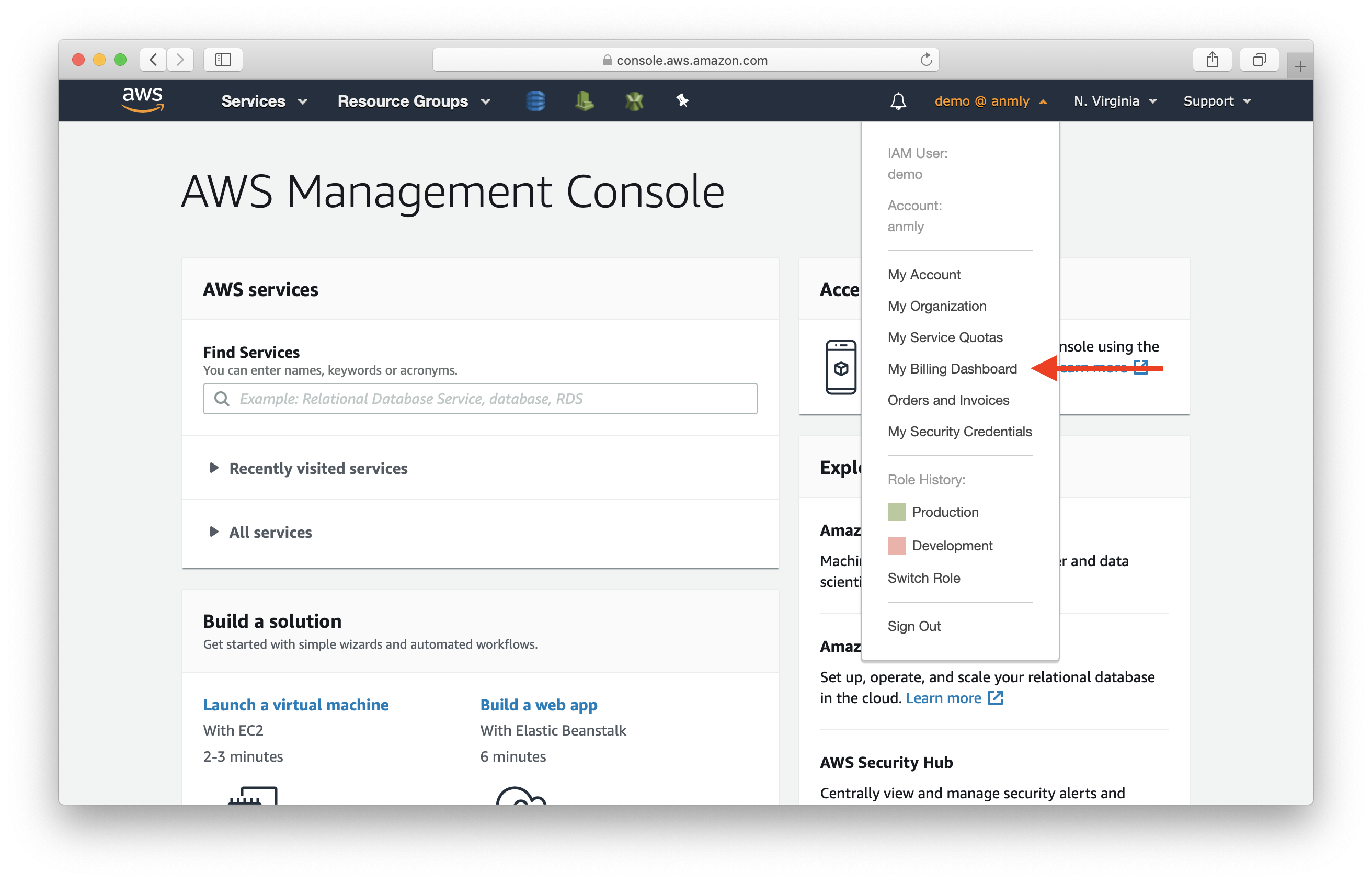Click the 'anmly' account name text
Image resolution: width=1372 pixels, height=882 pixels.
click(906, 227)
